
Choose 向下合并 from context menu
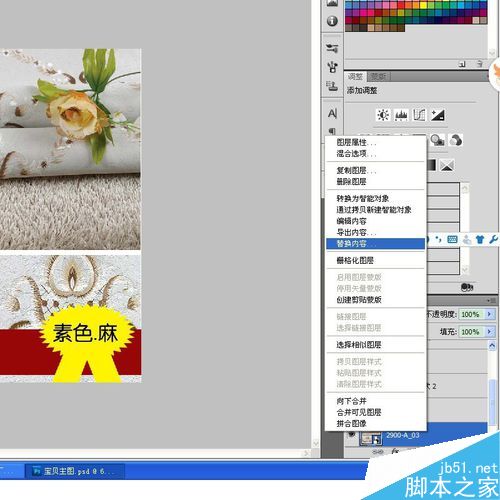(376, 401)
